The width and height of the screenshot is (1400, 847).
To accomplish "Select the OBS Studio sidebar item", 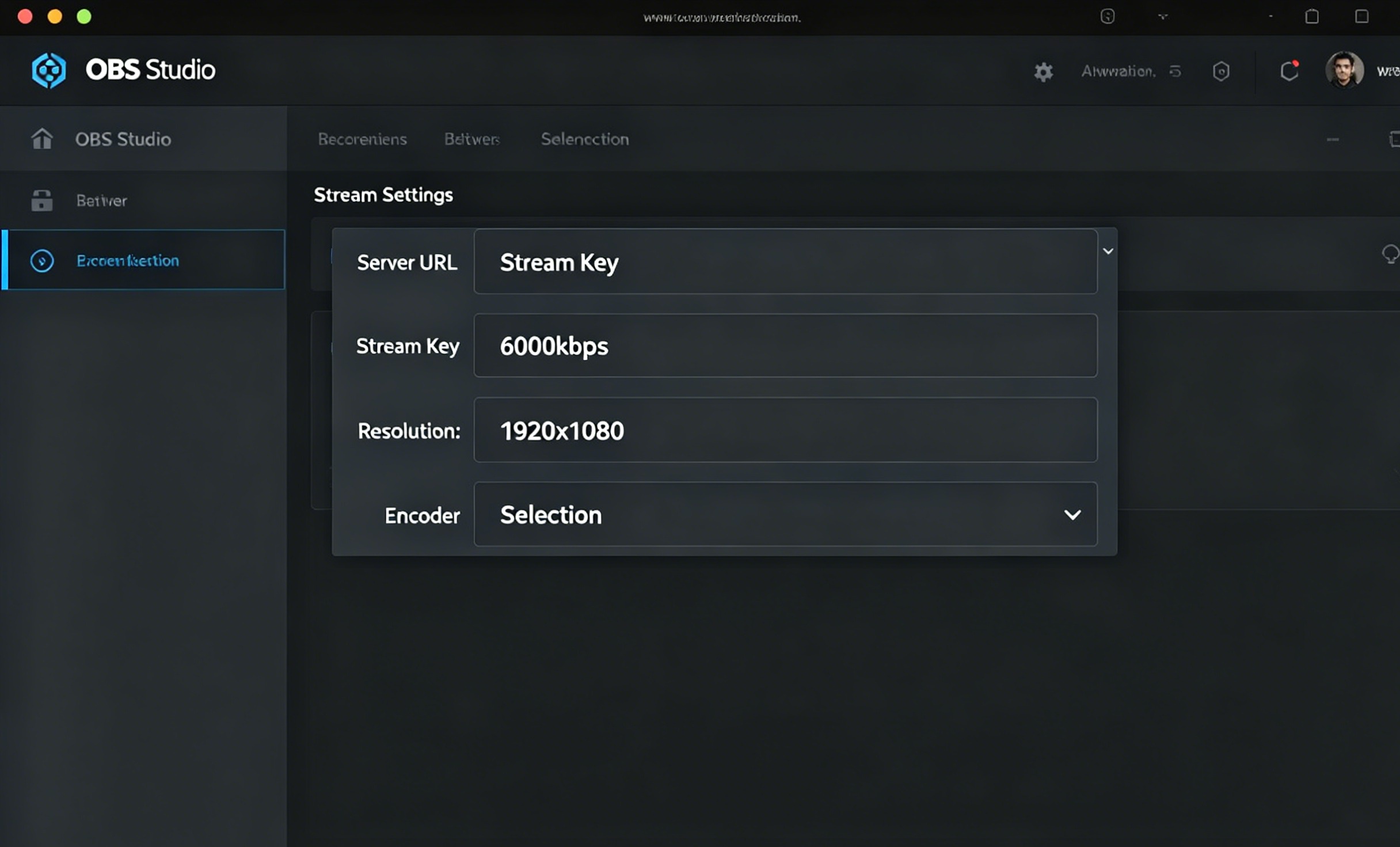I will [143, 139].
